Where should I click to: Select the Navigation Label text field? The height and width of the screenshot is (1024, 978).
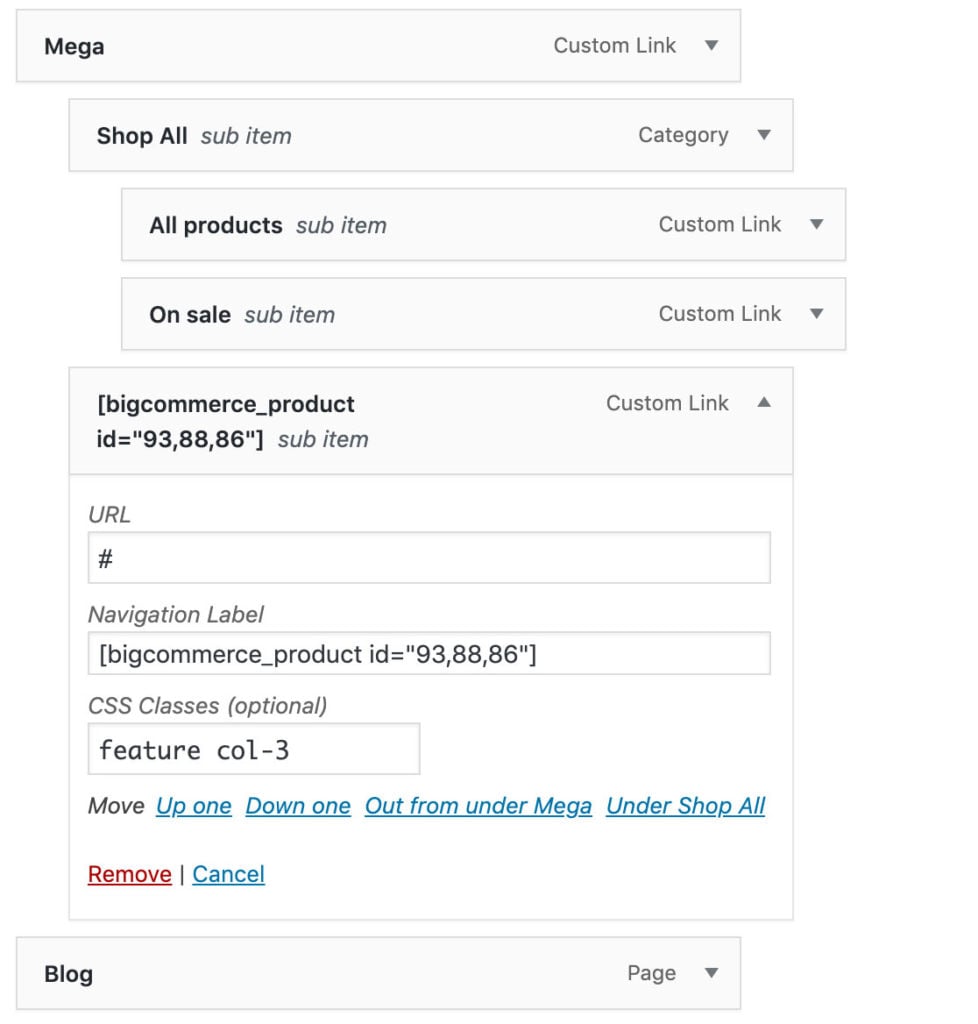428,652
